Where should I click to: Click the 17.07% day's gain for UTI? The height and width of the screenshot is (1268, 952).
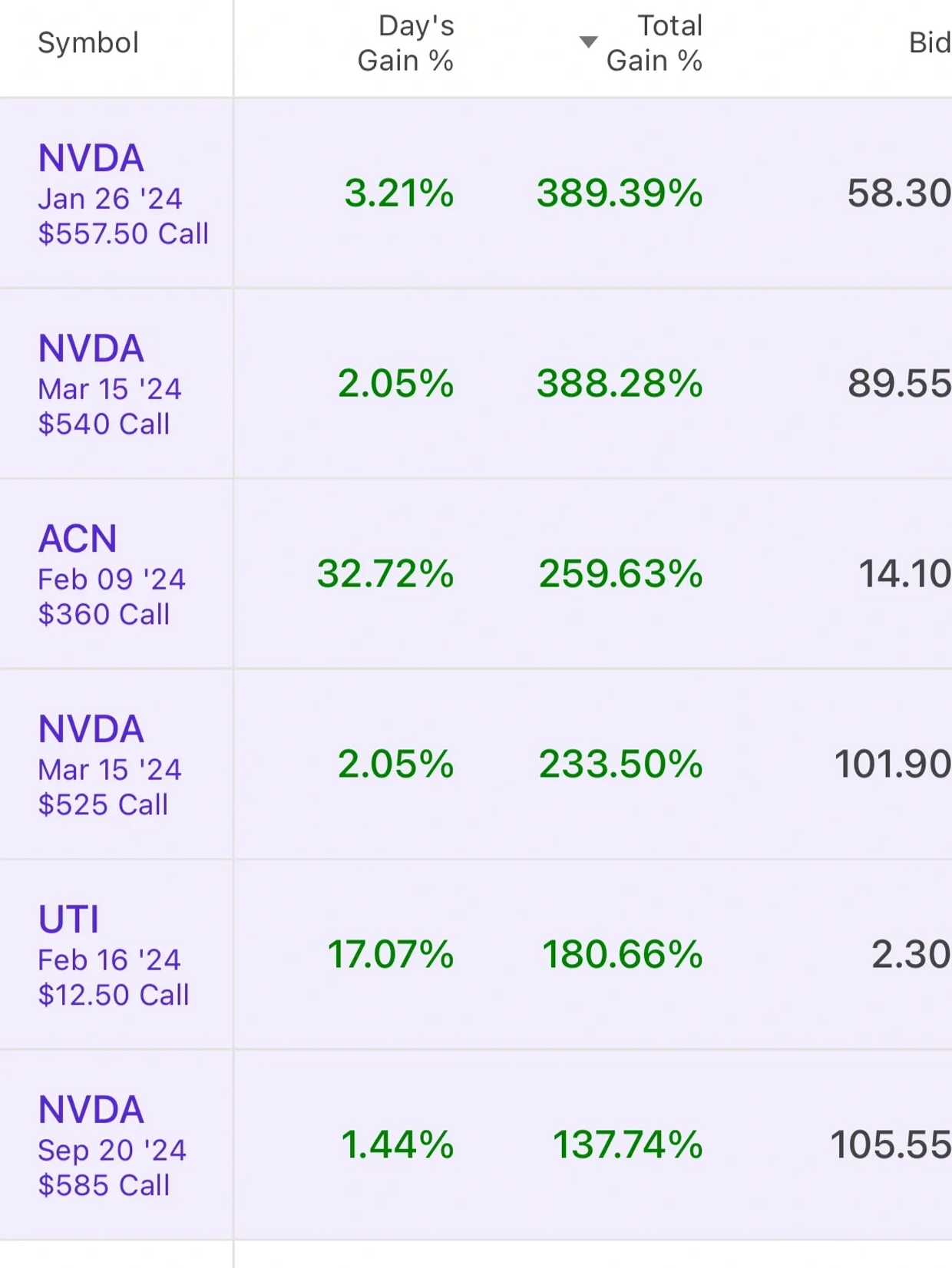point(391,954)
